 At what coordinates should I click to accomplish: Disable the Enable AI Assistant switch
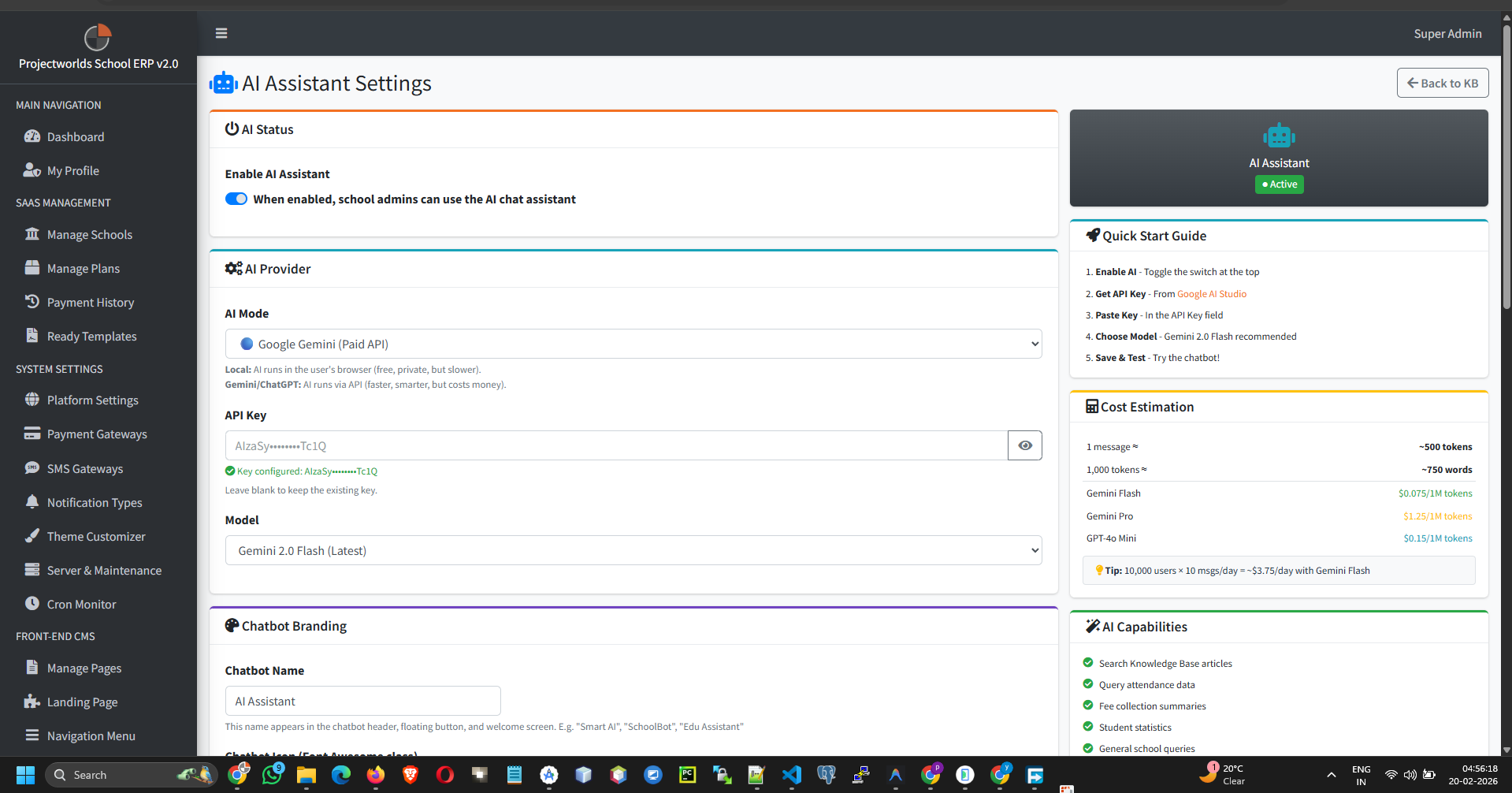(x=236, y=199)
